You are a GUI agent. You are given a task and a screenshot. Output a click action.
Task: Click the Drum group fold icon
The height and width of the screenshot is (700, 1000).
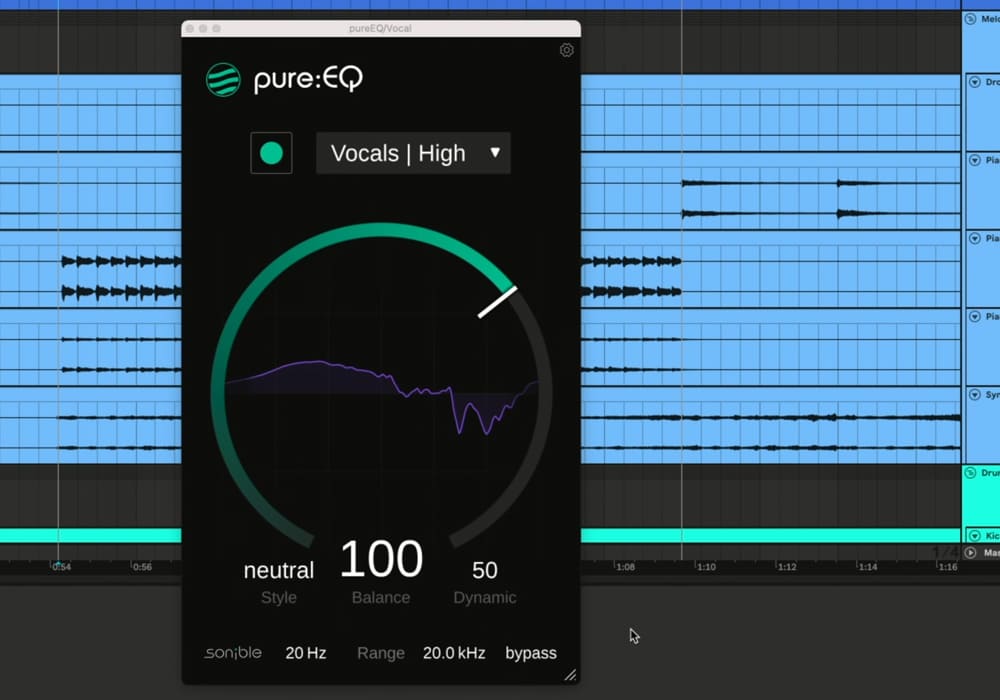970,472
